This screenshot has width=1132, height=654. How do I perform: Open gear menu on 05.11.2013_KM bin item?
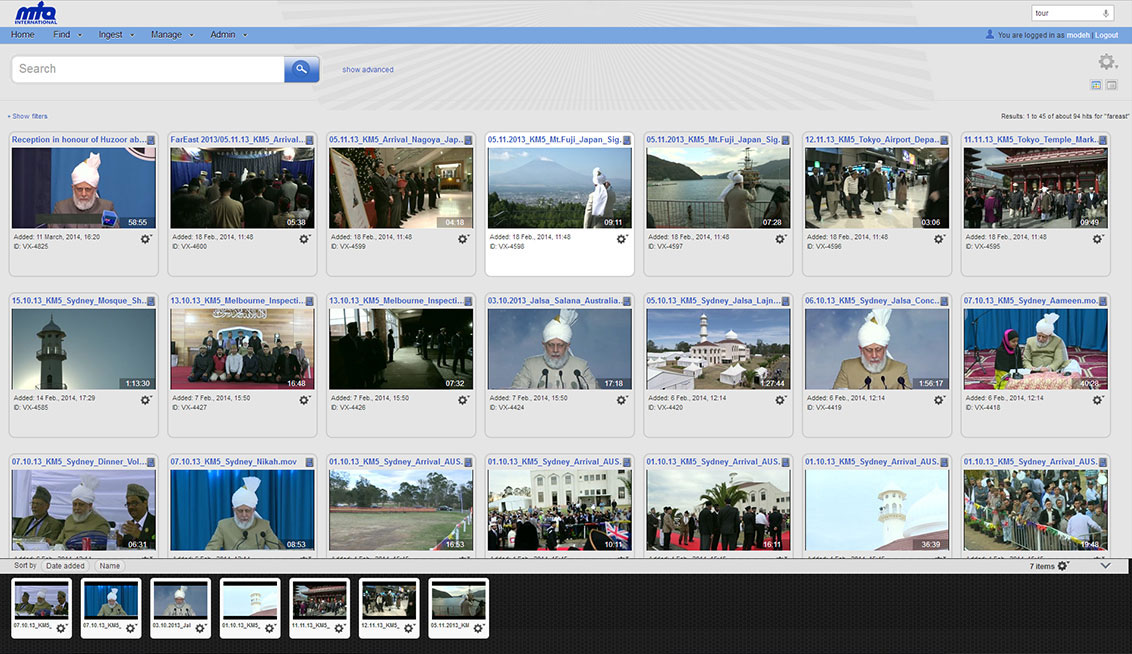[478, 629]
